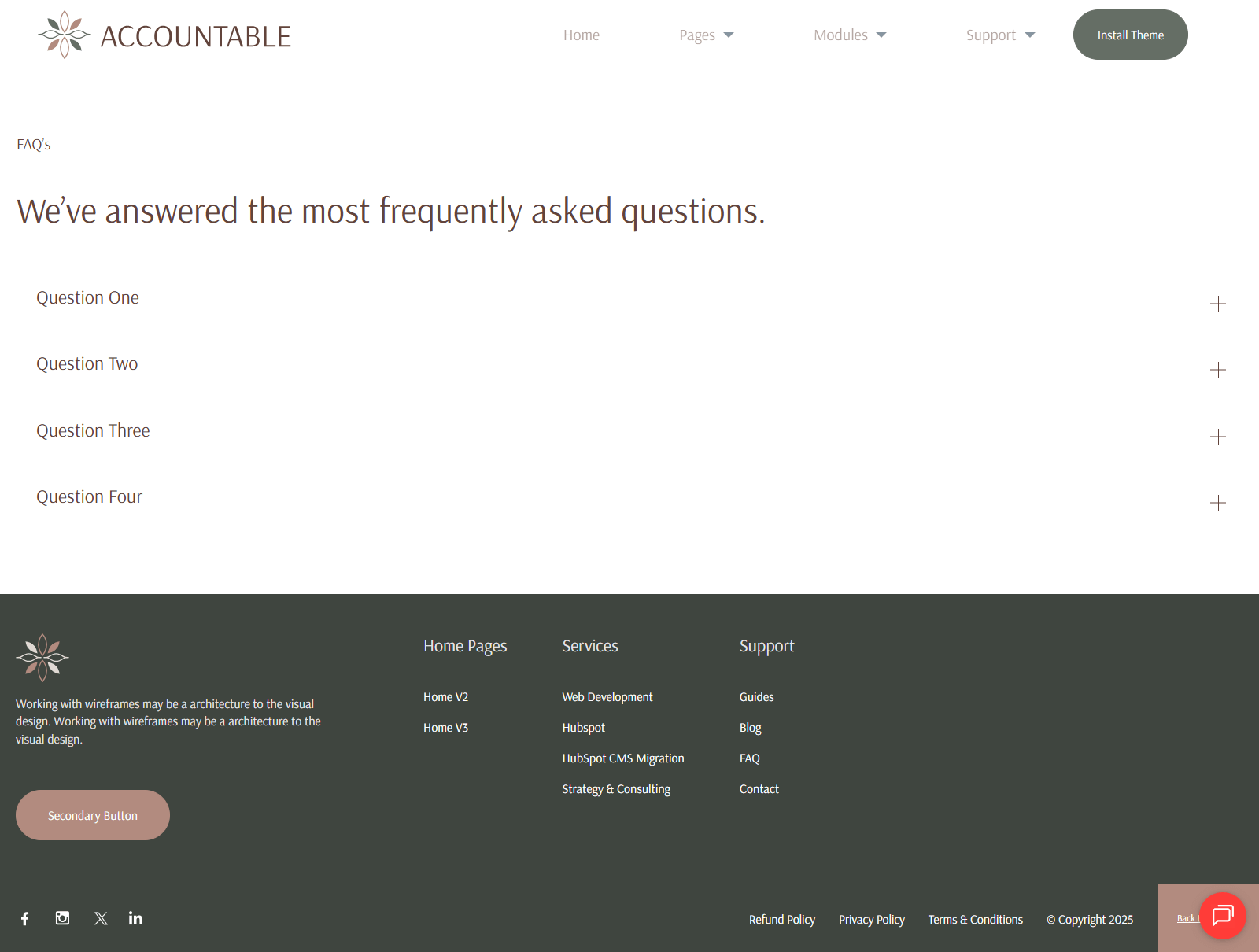Open the LinkedIn social icon
The height and width of the screenshot is (952, 1259).
[x=135, y=918]
